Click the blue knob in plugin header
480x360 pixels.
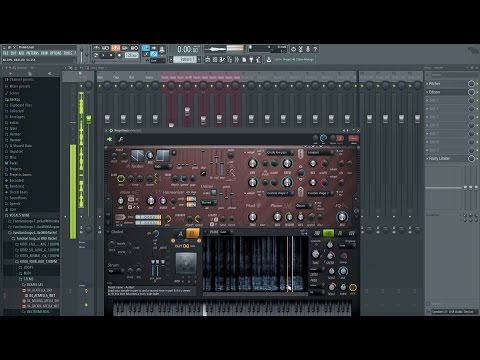click(x=323, y=138)
